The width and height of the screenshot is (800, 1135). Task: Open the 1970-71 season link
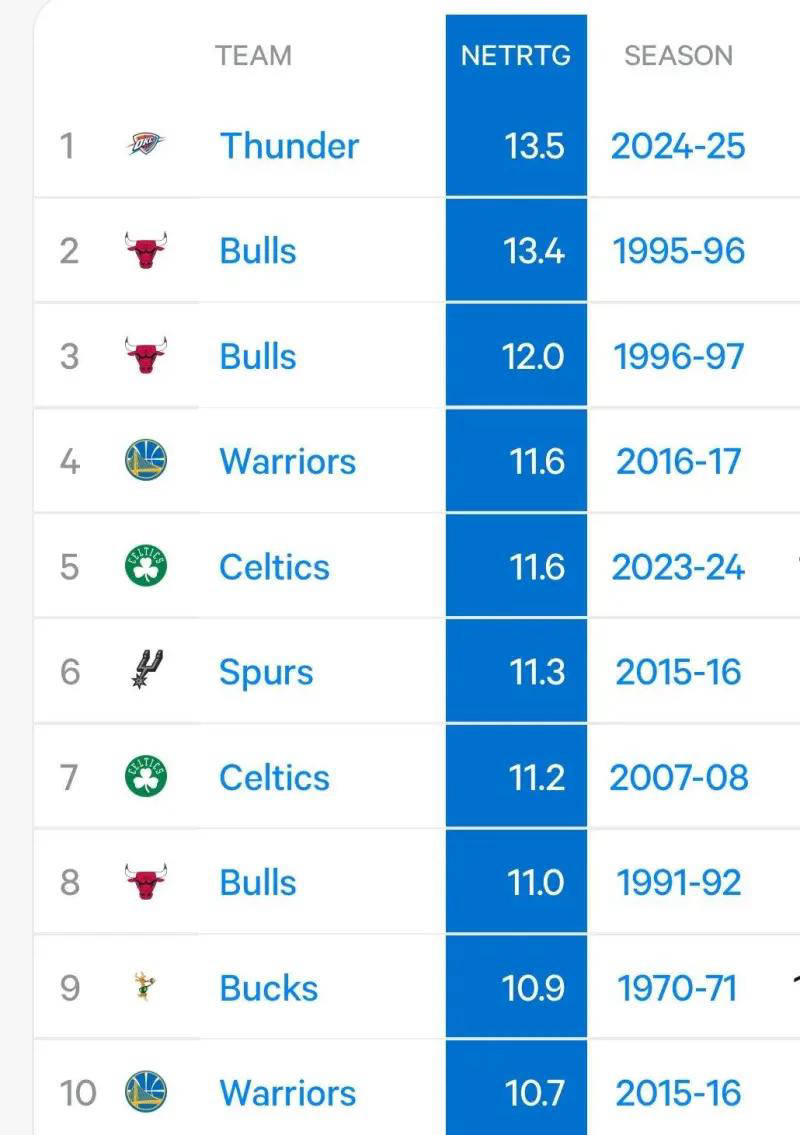(677, 988)
